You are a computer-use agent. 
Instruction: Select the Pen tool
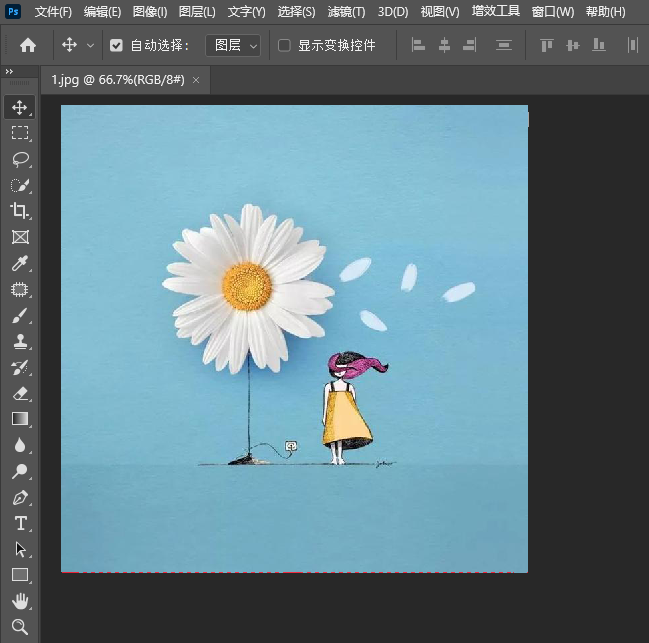click(x=19, y=497)
